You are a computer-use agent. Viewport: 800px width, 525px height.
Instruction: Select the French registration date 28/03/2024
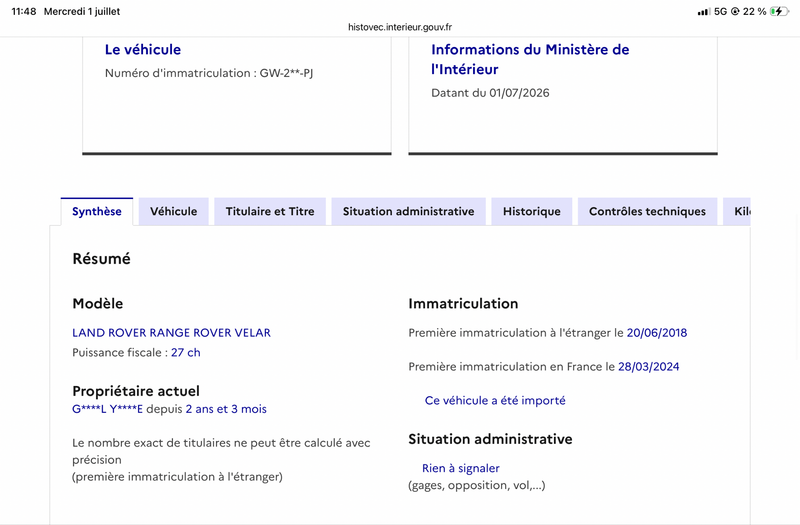(649, 366)
